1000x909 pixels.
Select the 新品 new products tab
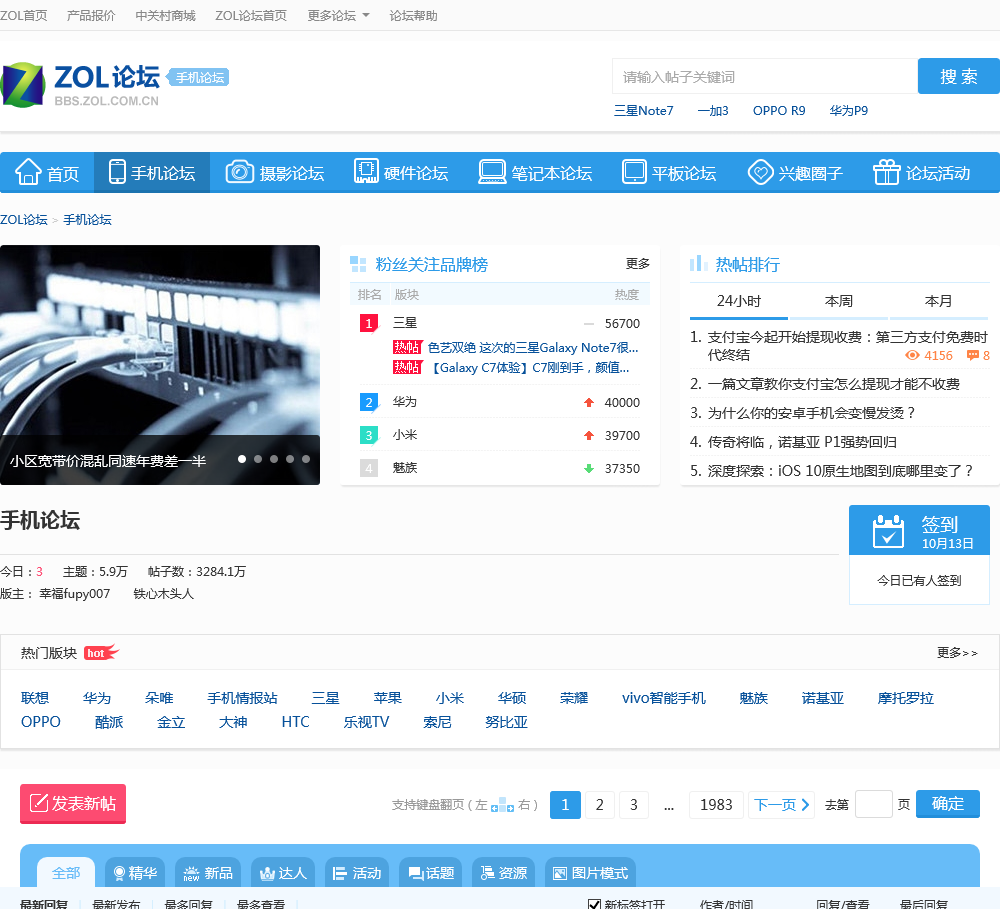point(208,873)
